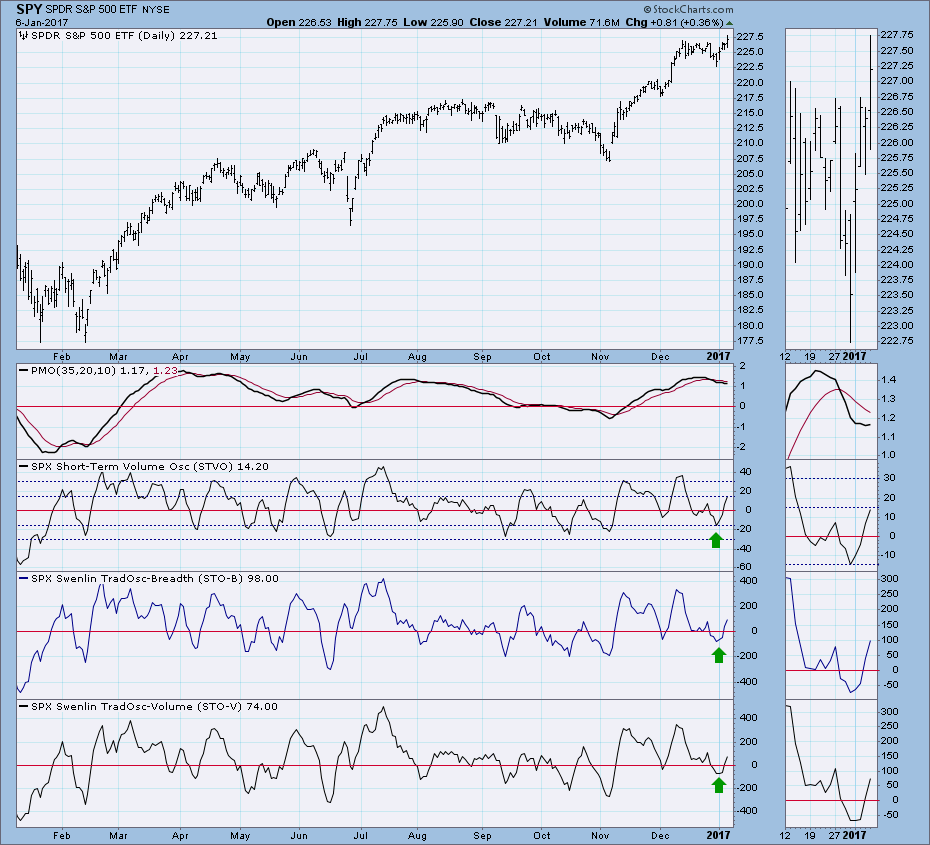930x845 pixels.
Task: Click the black line marker before the STVO legend
Action: (24, 467)
